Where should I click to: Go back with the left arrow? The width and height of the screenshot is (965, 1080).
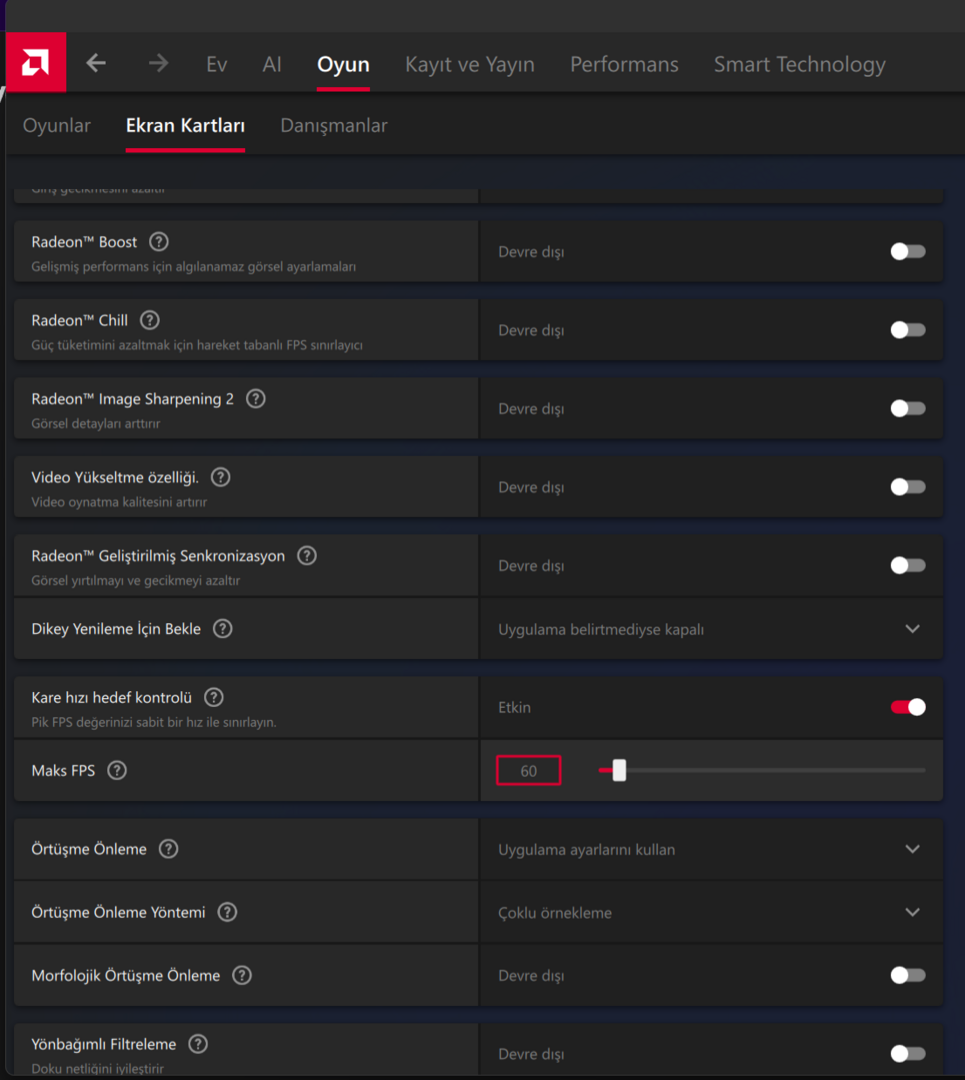(96, 63)
